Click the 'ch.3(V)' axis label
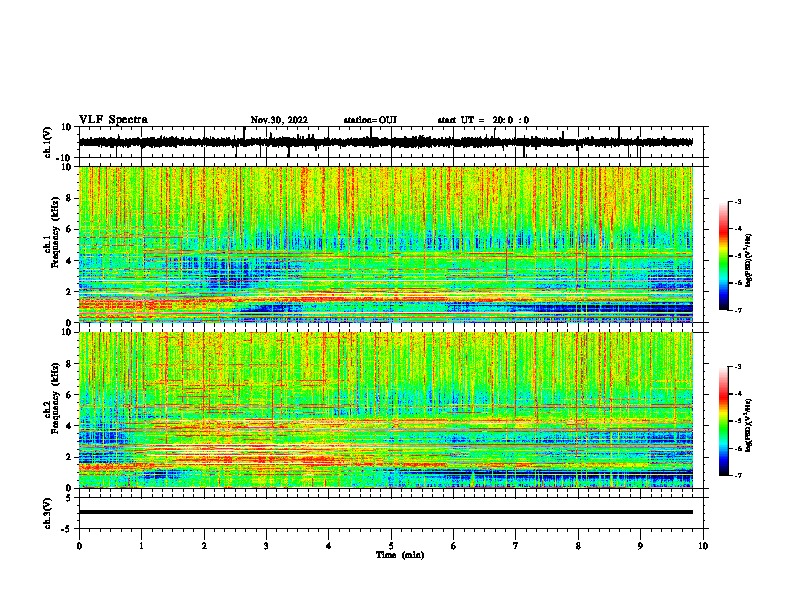 tap(48, 513)
